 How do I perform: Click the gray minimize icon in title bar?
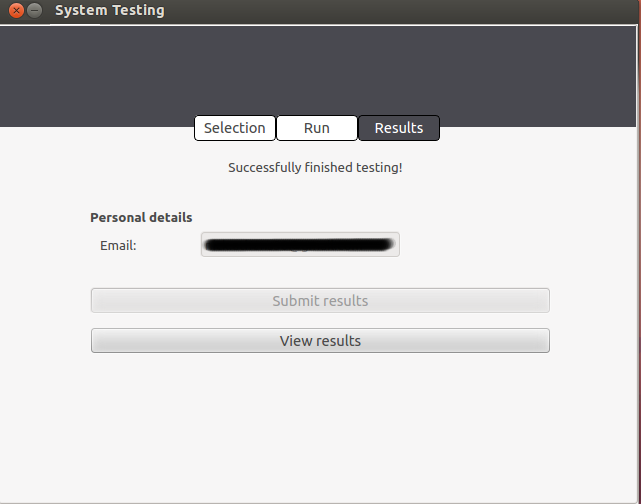coord(35,11)
